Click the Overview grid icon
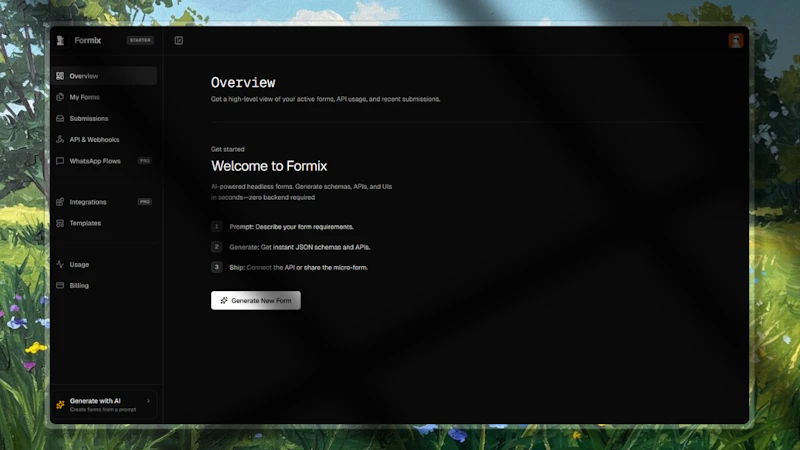 tap(60, 76)
